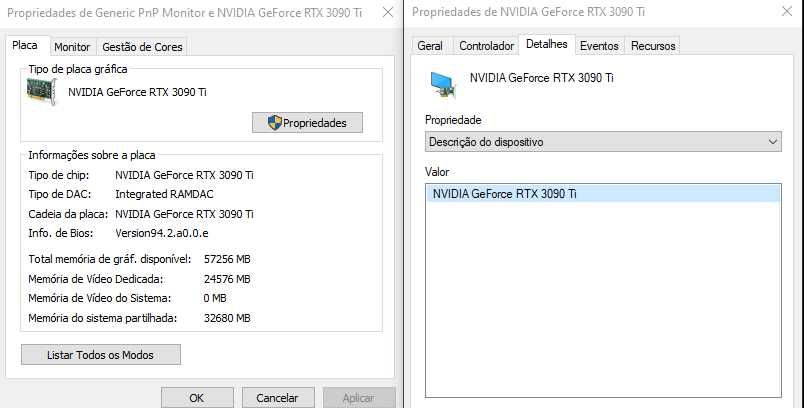Click the 57256 MB total memory value
This screenshot has width=804, height=408.
pyautogui.click(x=227, y=259)
